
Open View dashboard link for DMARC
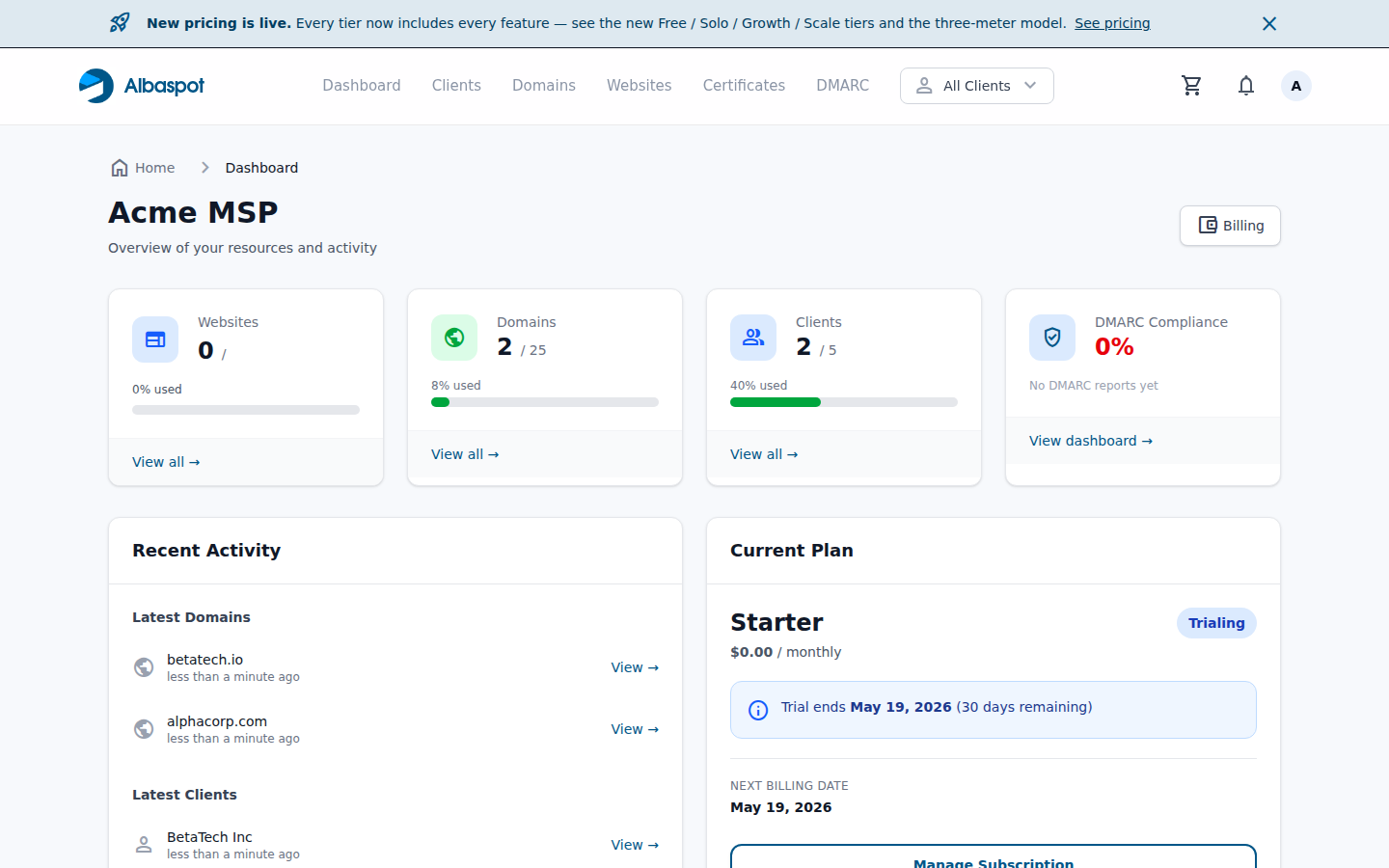tap(1091, 441)
